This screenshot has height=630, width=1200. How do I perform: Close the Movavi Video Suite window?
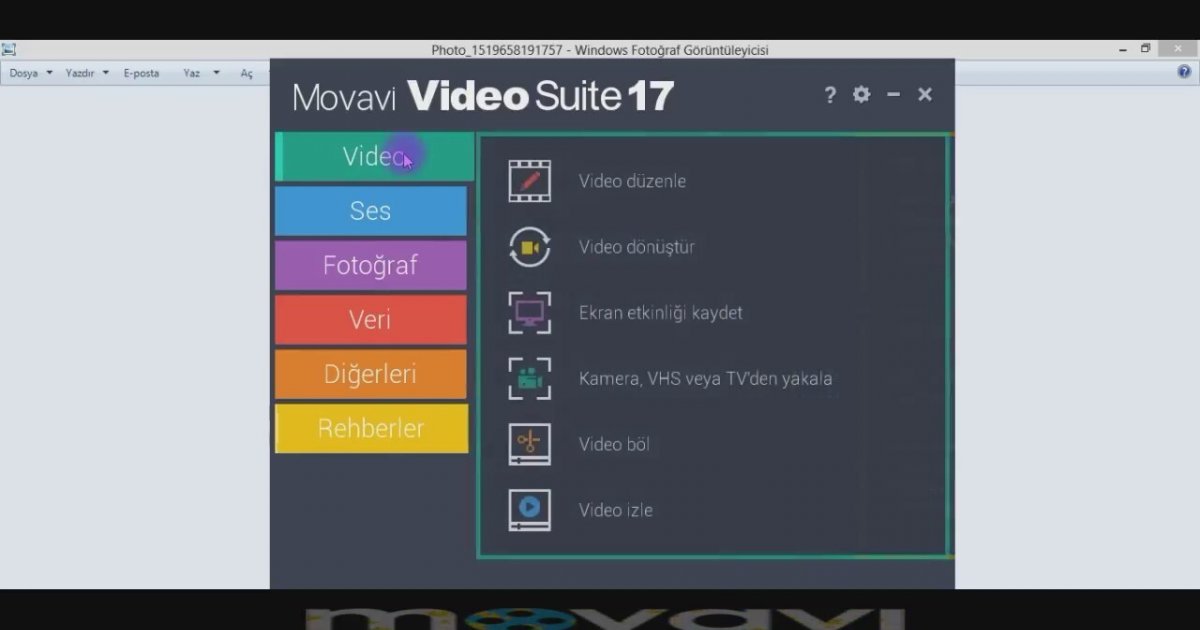pyautogui.click(x=925, y=94)
